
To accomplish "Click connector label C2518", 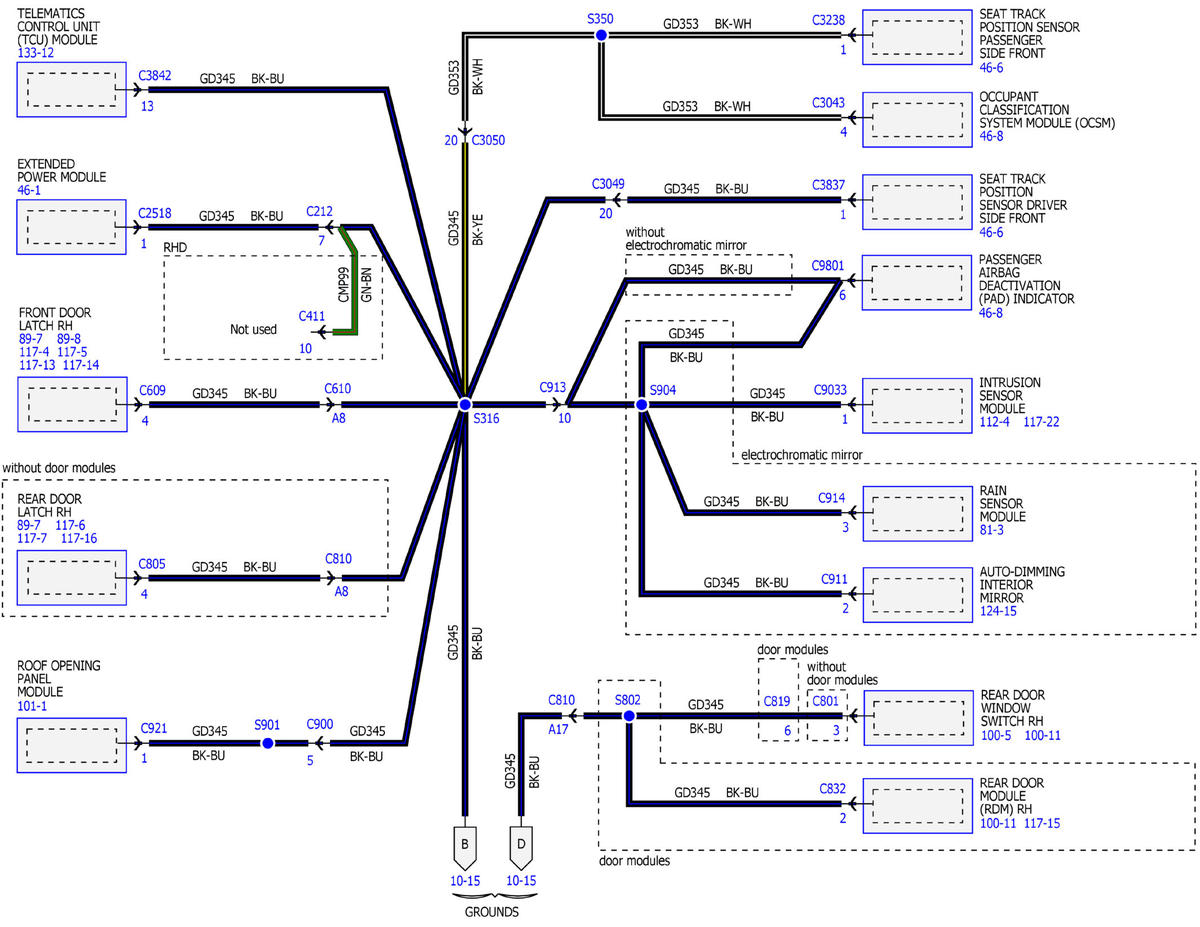I will click(x=157, y=213).
